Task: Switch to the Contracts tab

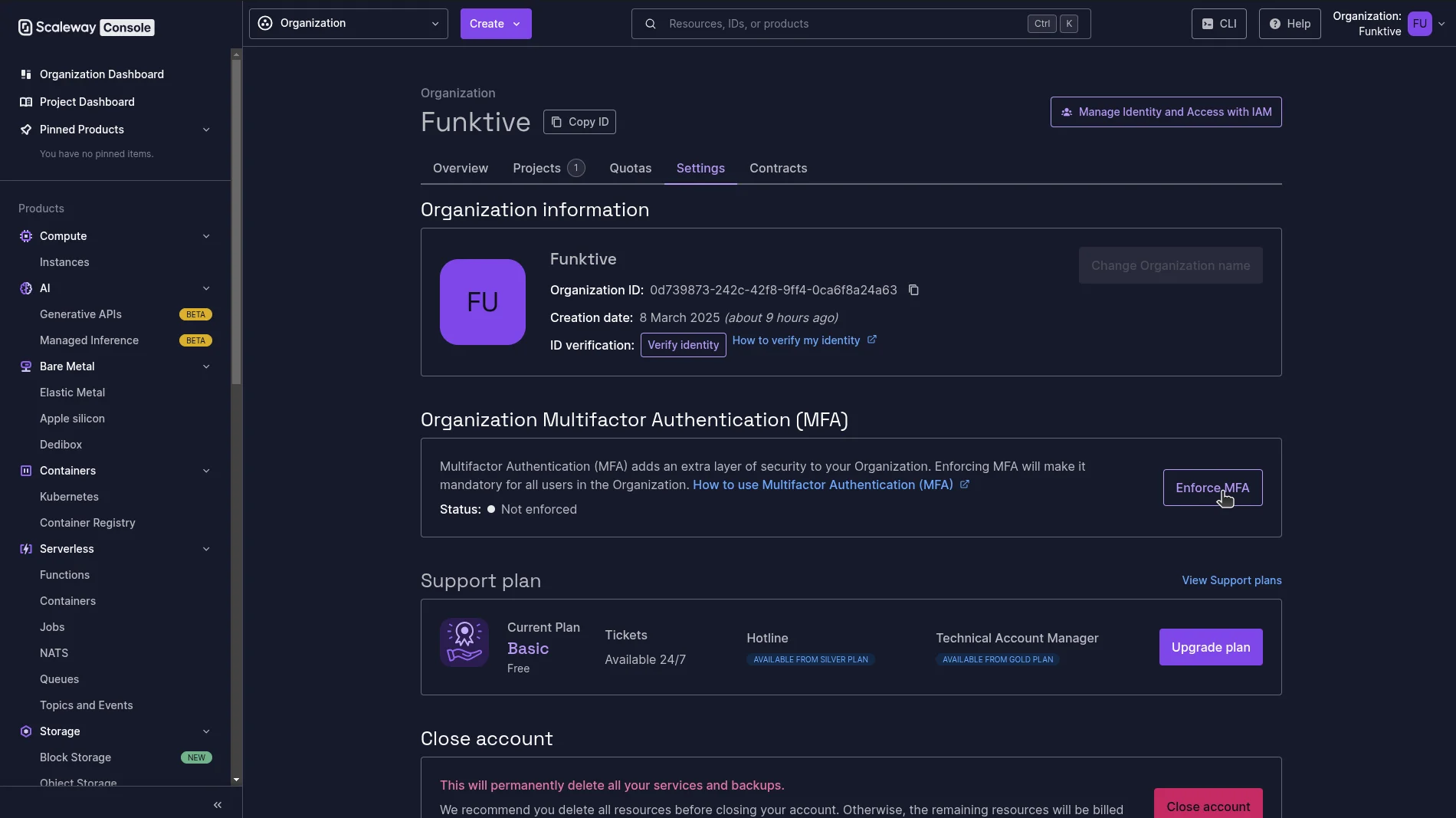Action: [779, 168]
